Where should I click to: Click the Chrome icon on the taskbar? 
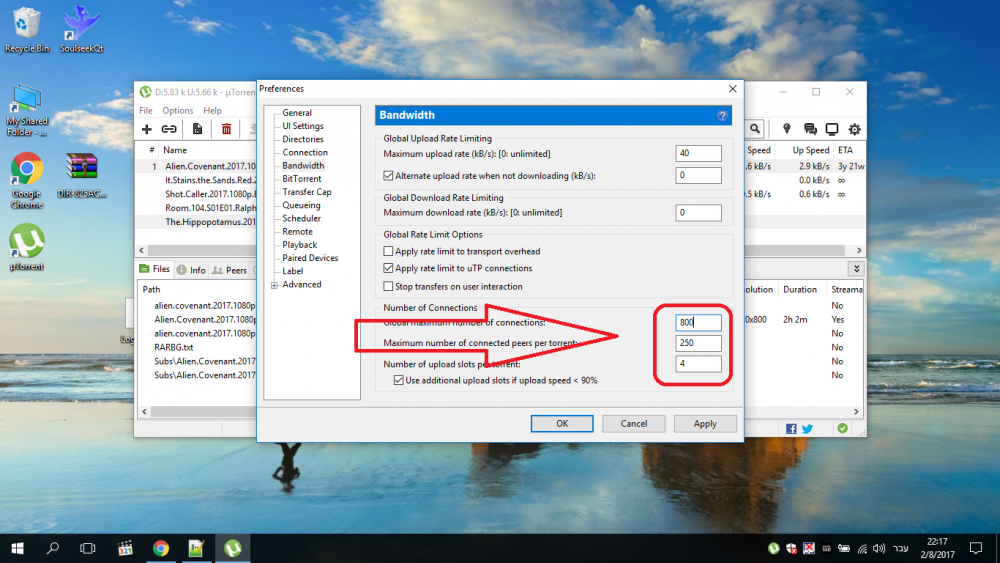pos(161,548)
